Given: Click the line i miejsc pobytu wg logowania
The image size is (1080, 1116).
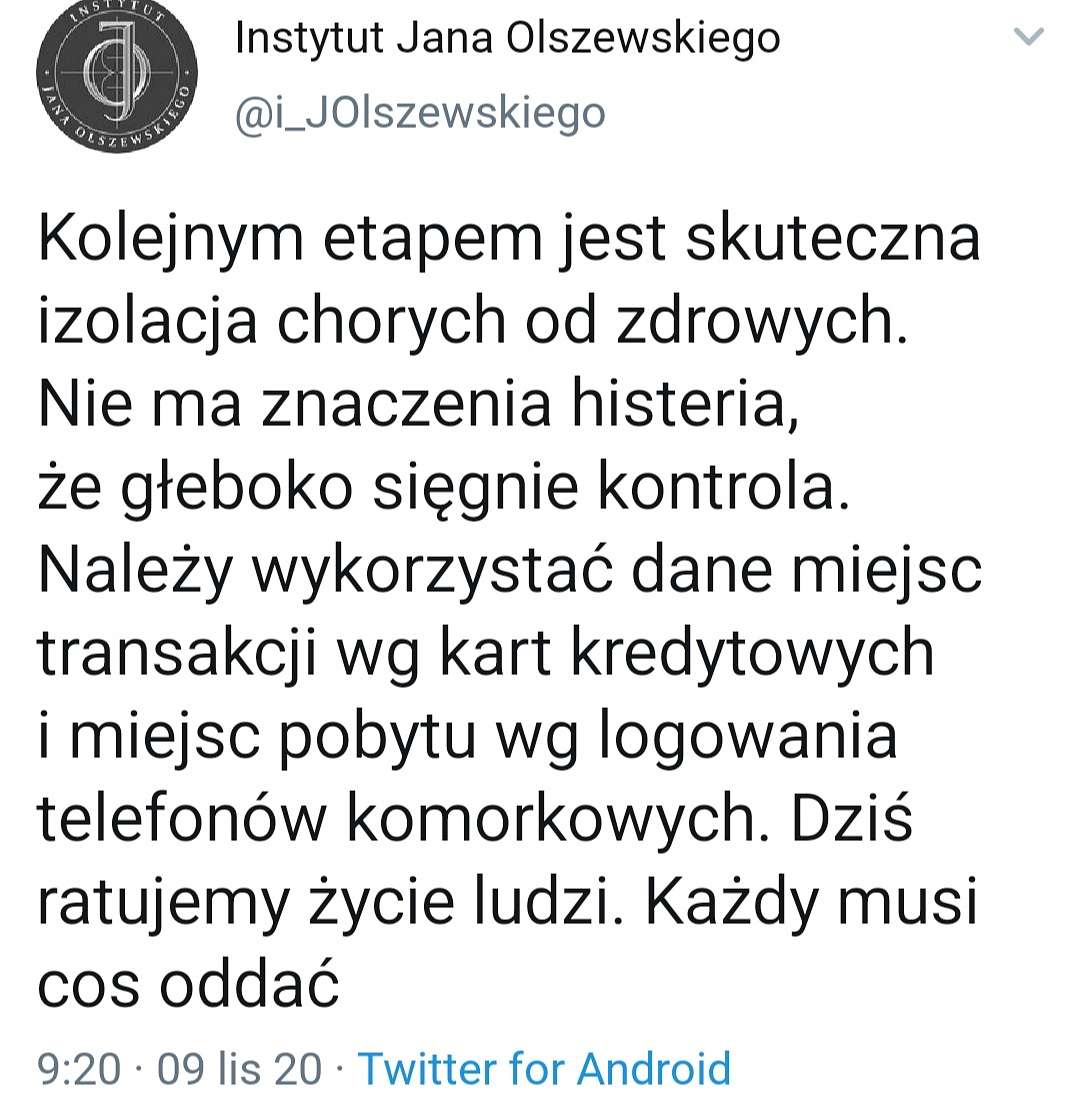Looking at the screenshot, I should pyautogui.click(x=467, y=737).
